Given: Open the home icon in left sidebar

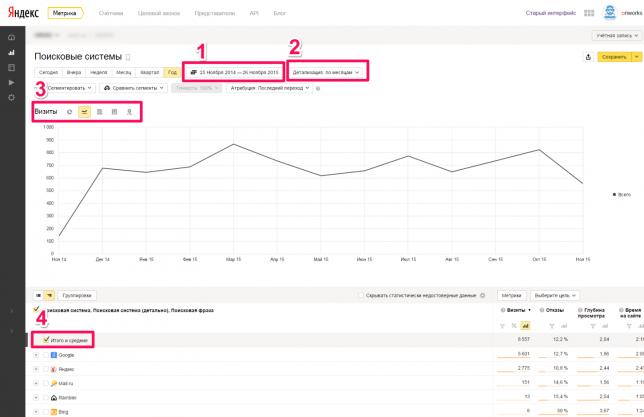Looking at the screenshot, I should pyautogui.click(x=12, y=37).
